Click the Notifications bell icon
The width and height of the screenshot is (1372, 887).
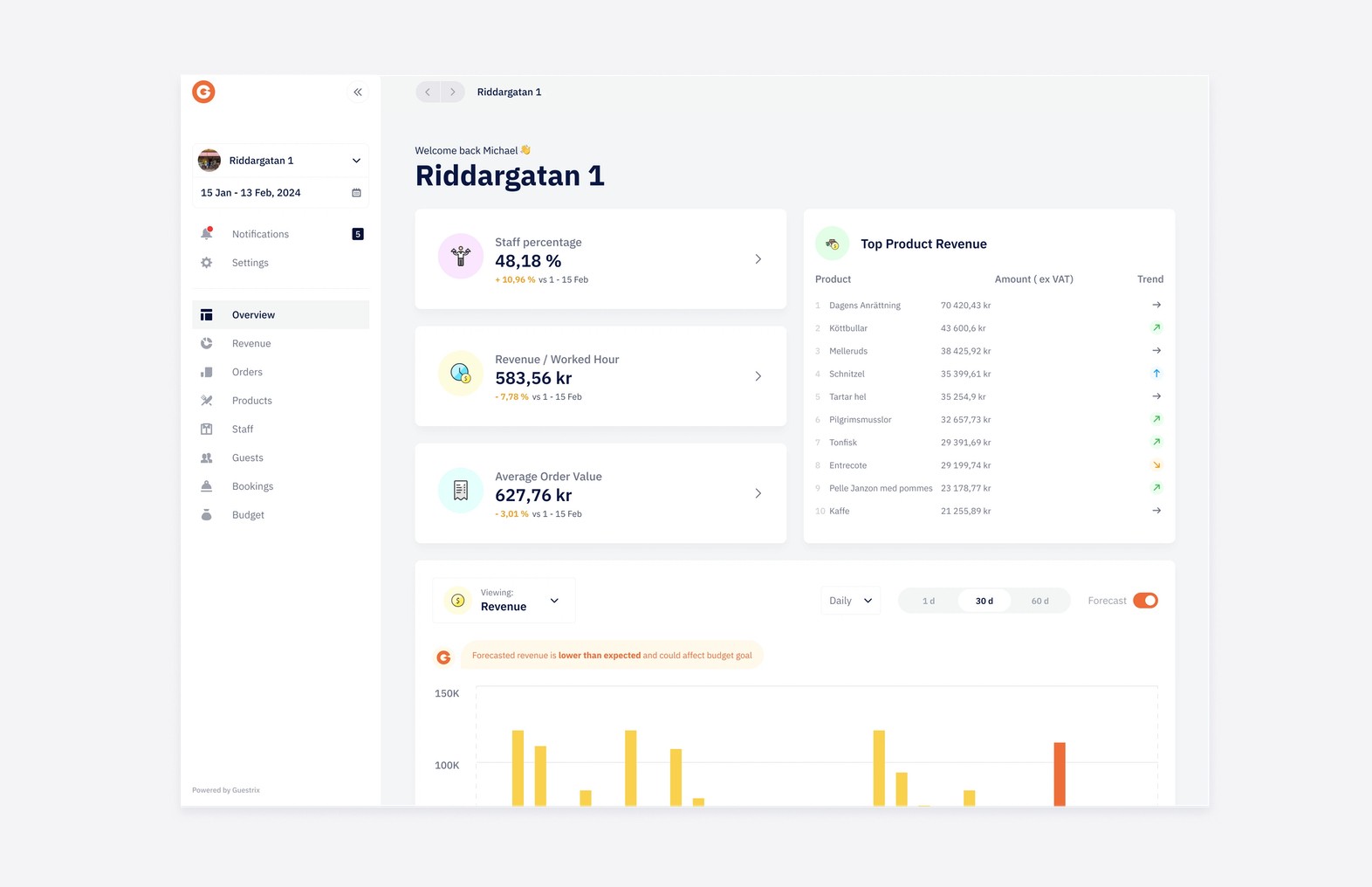tap(207, 233)
